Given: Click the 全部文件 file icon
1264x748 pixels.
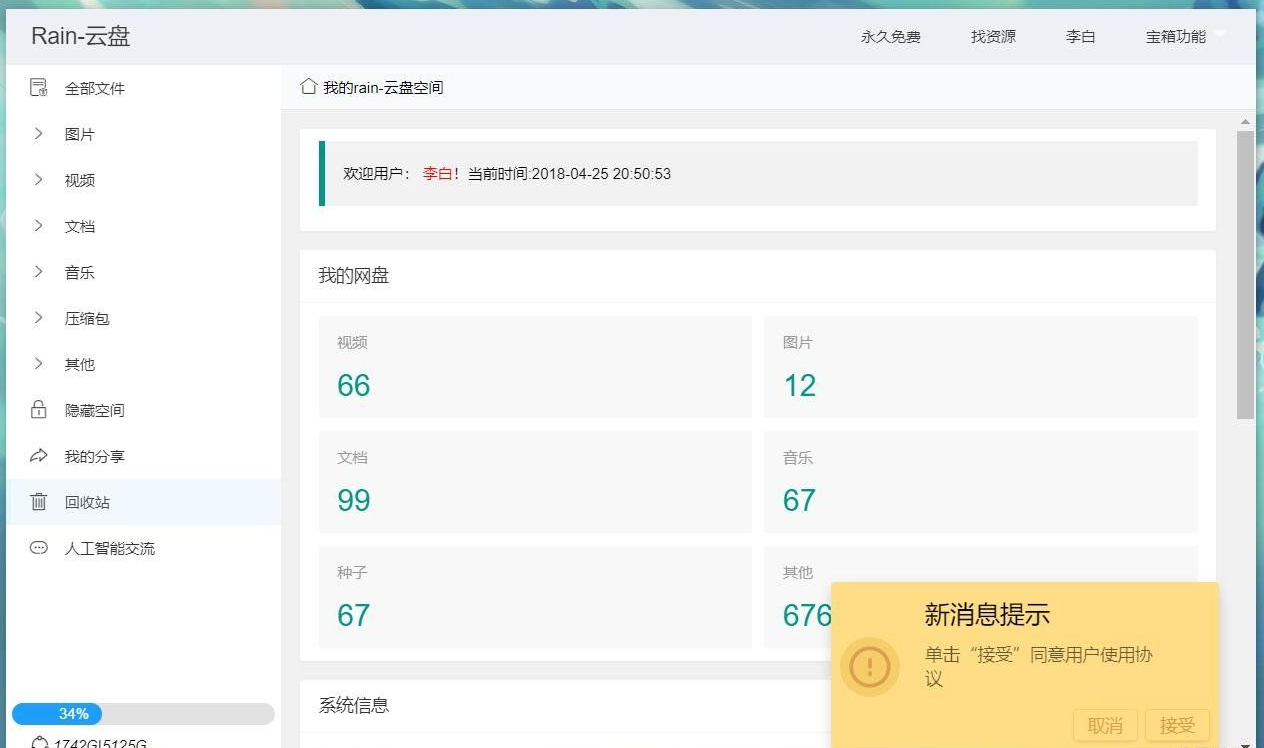Looking at the screenshot, I should coord(36,88).
